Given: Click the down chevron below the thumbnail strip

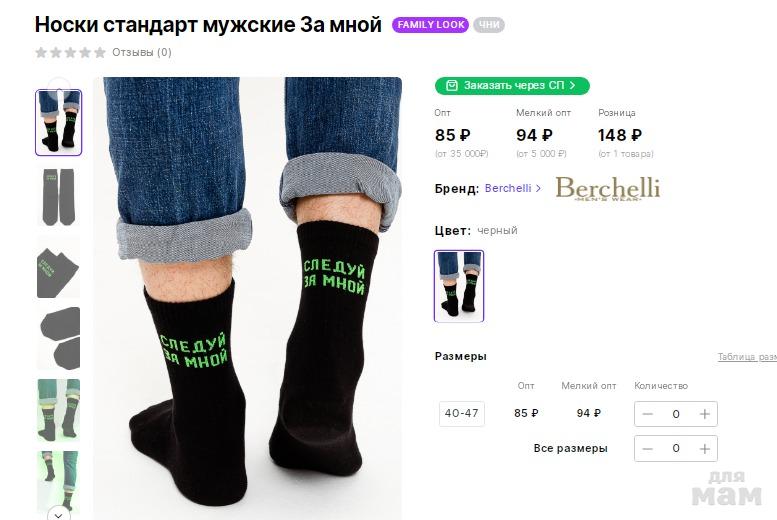Looking at the screenshot, I should [x=58, y=515].
